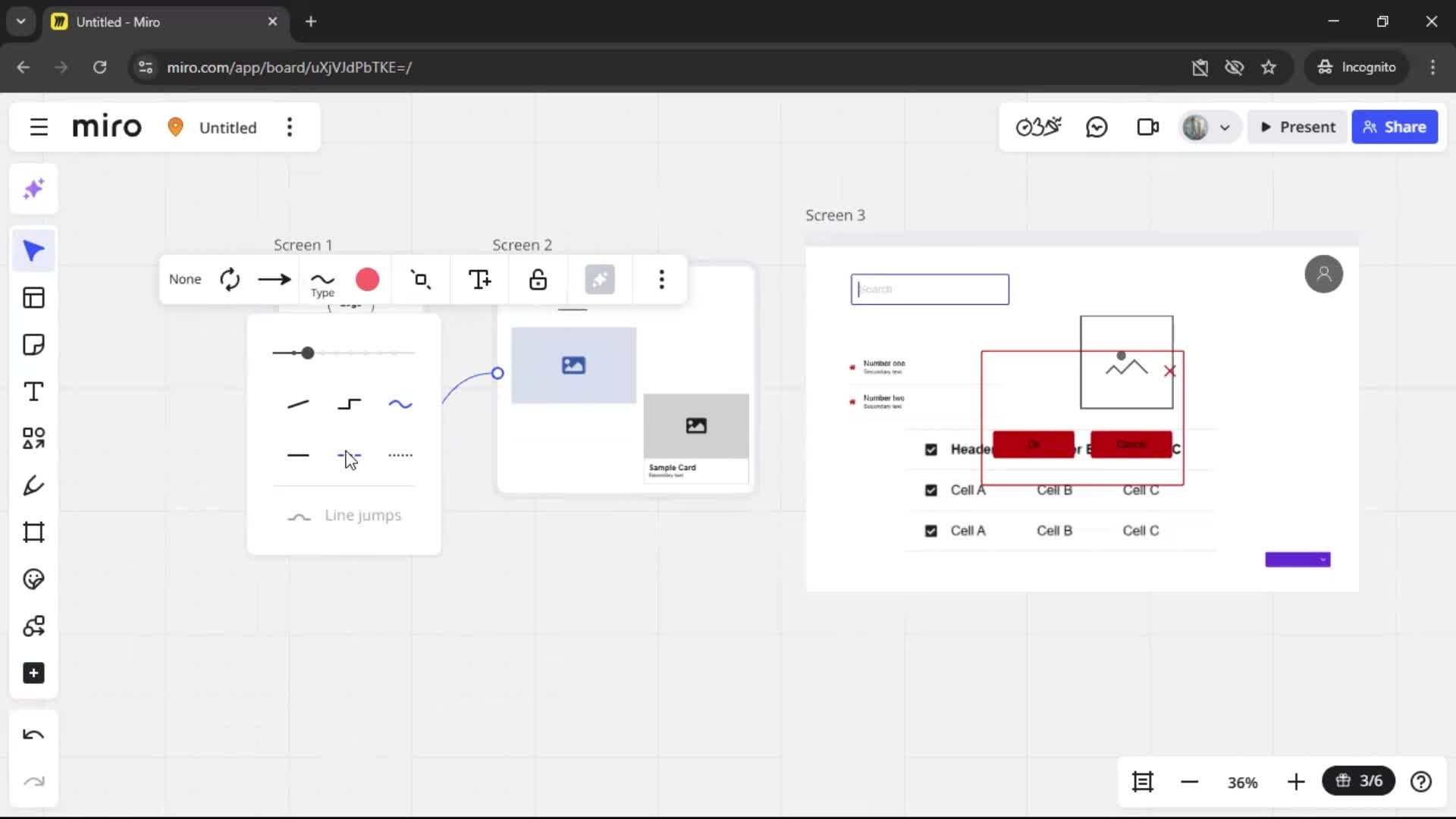Expand the collaborator avatar dropdown

(x=1224, y=127)
